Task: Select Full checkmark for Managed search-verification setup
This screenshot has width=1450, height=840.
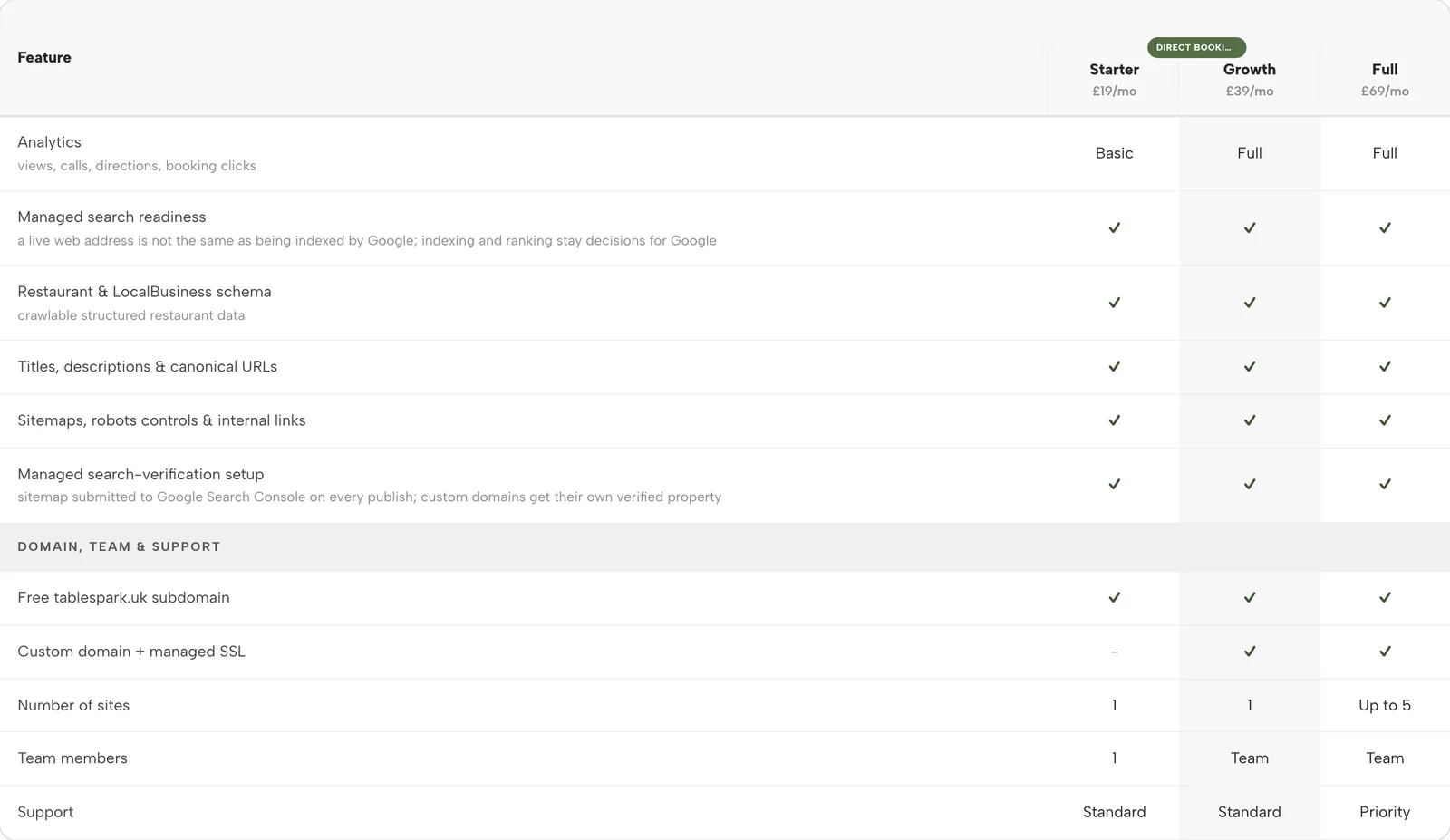Action: [x=1385, y=485]
